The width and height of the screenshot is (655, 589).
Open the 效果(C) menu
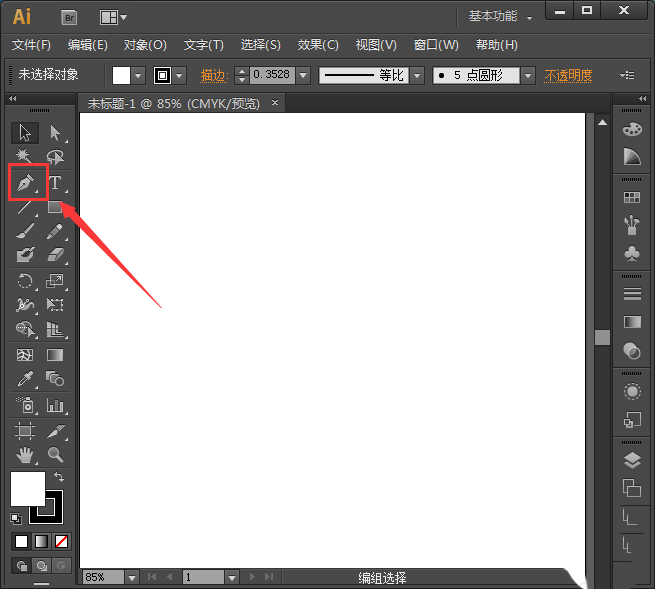[x=318, y=45]
